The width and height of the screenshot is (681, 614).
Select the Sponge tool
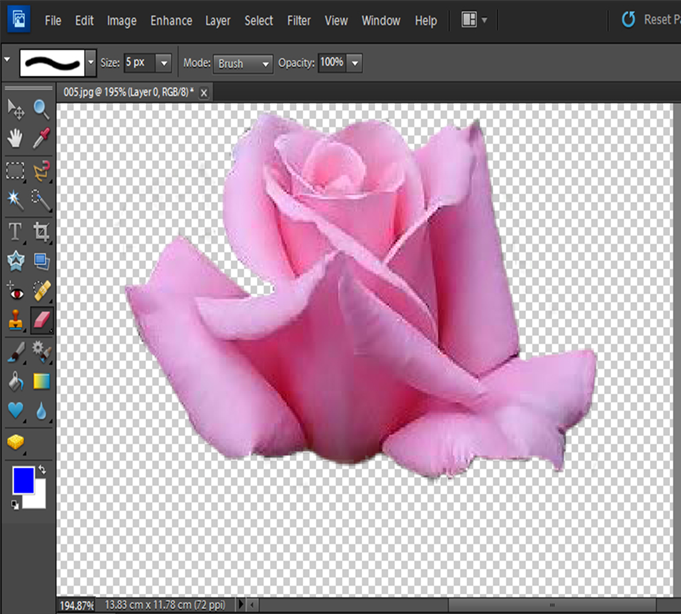(15, 442)
